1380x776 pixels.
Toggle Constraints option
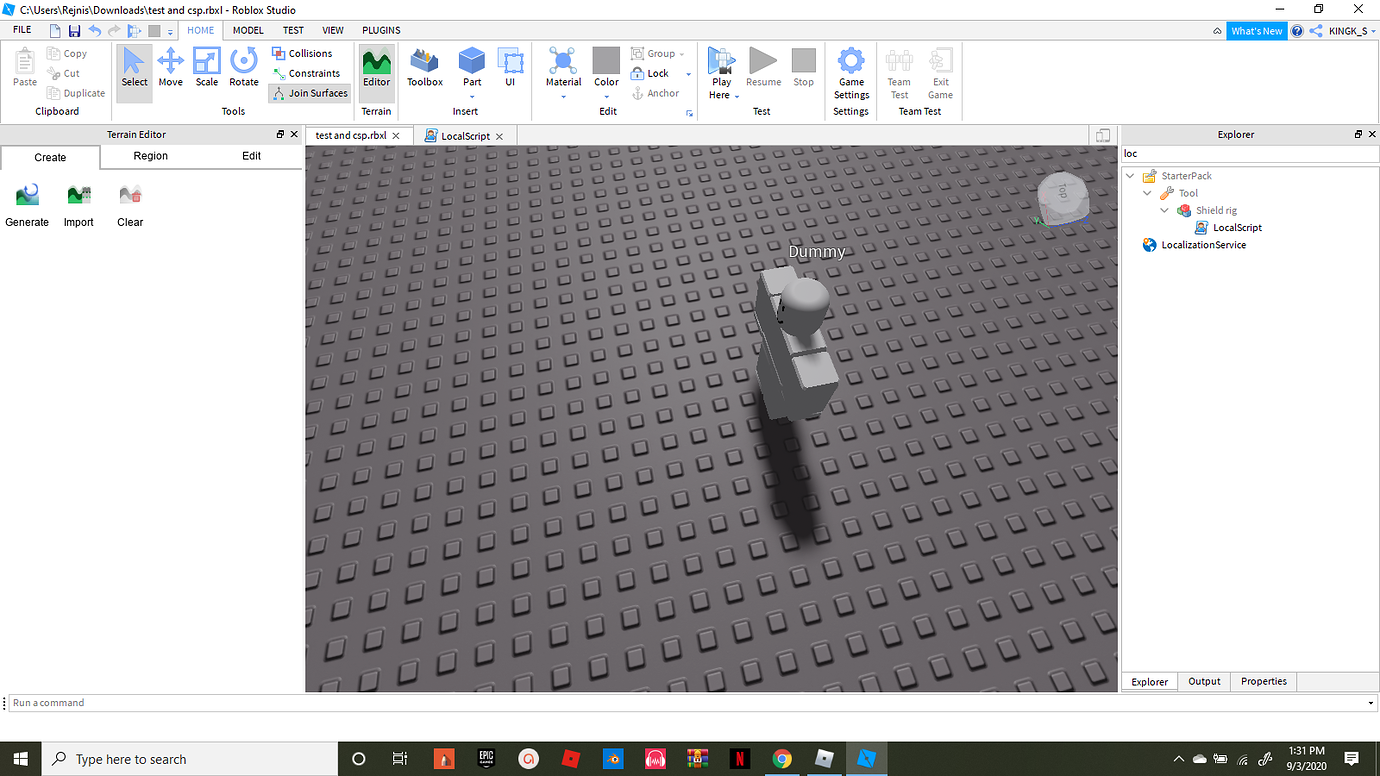[x=306, y=73]
